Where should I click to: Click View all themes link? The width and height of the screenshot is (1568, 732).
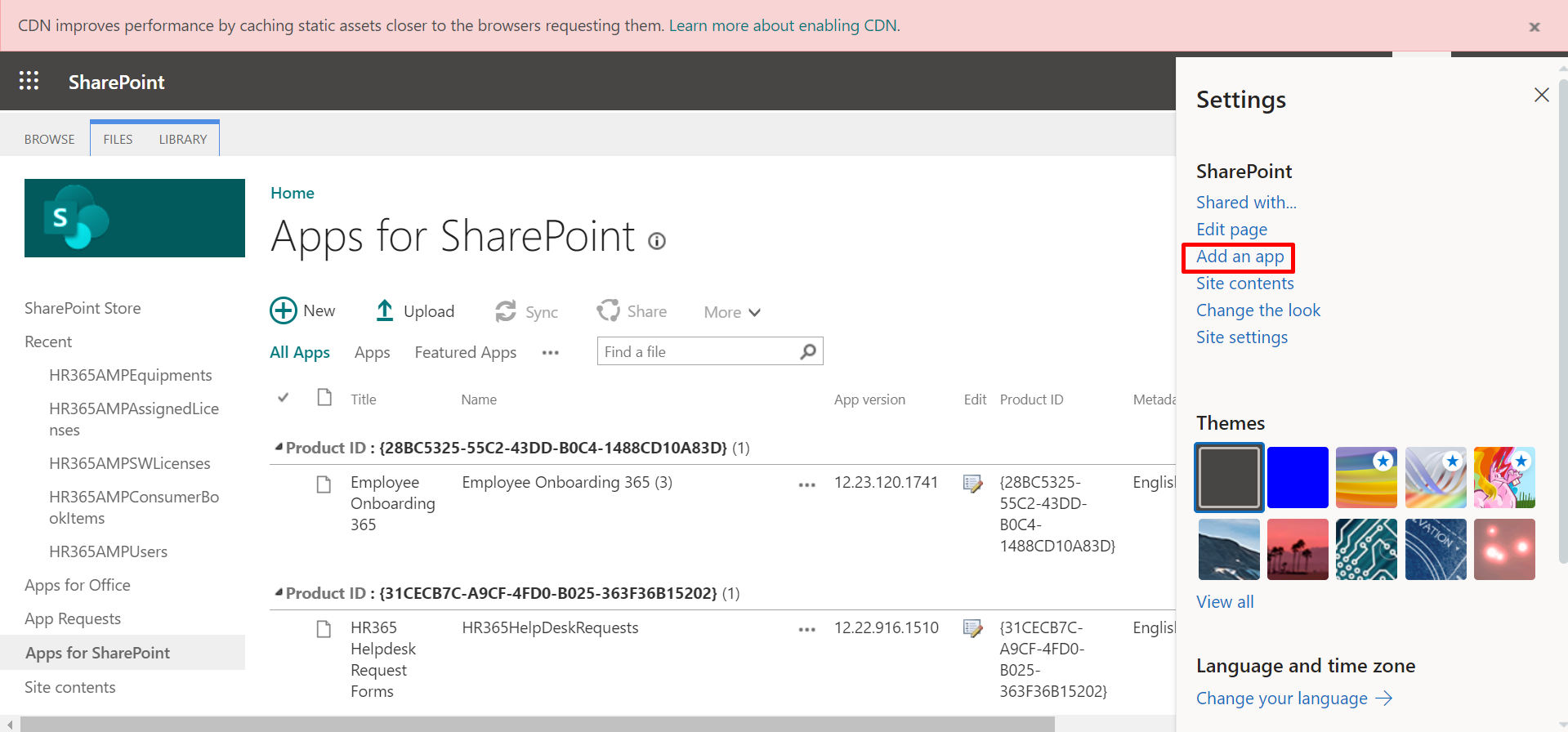1225,602
